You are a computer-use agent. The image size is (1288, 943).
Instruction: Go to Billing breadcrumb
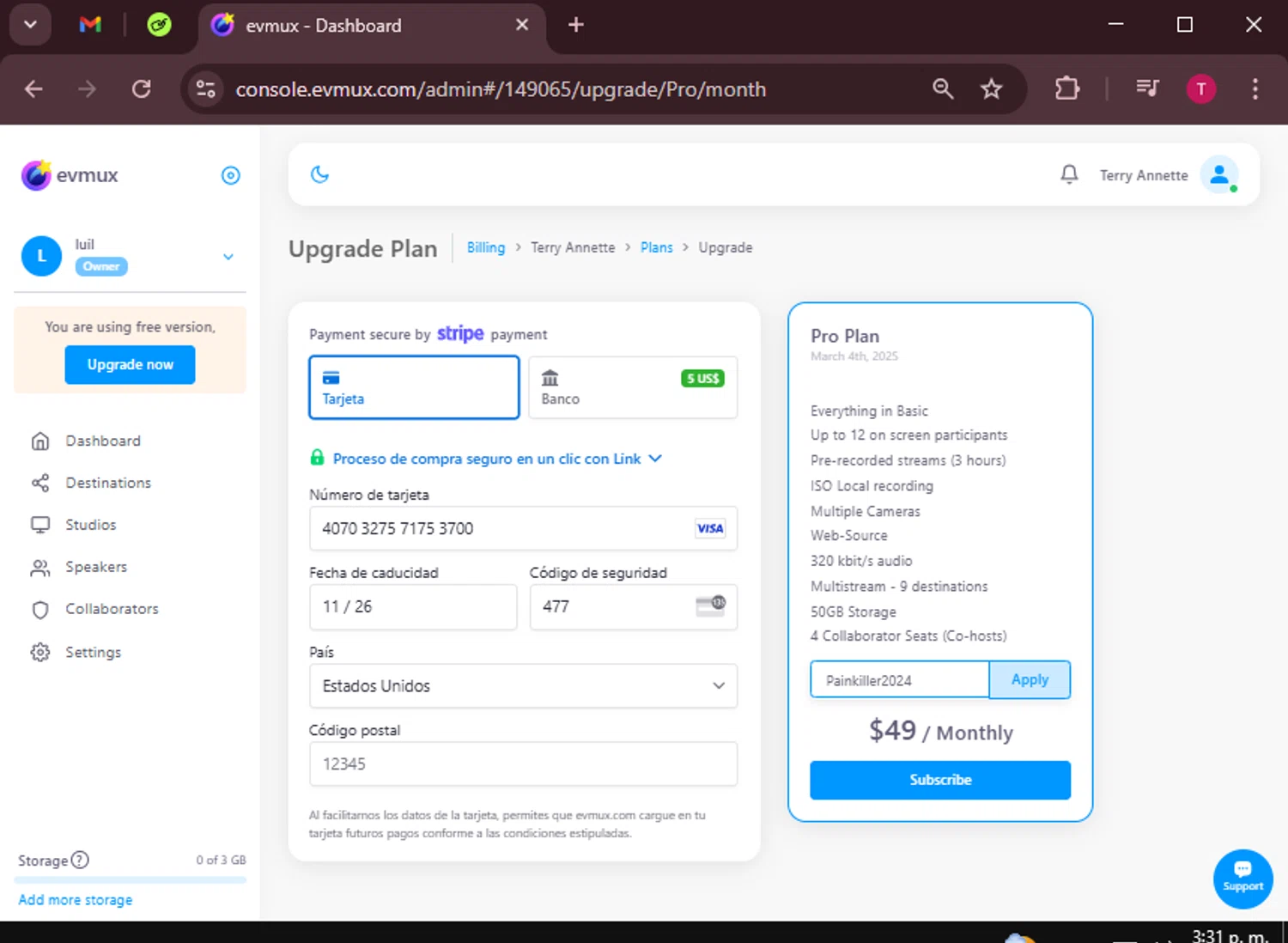click(x=486, y=247)
